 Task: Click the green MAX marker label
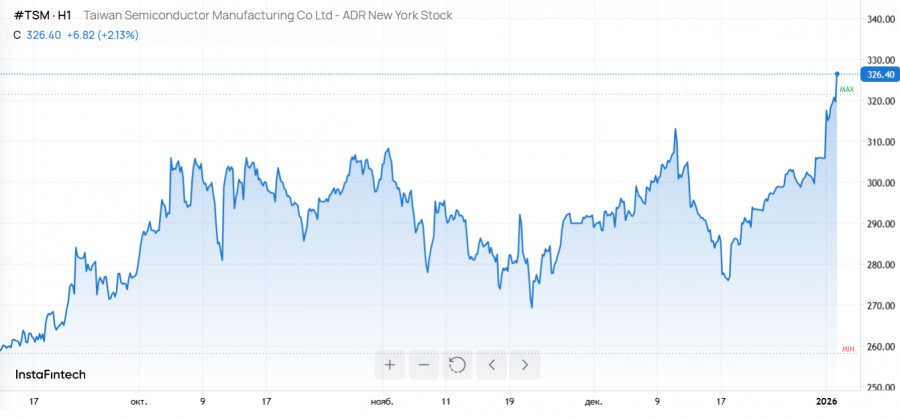tap(846, 90)
